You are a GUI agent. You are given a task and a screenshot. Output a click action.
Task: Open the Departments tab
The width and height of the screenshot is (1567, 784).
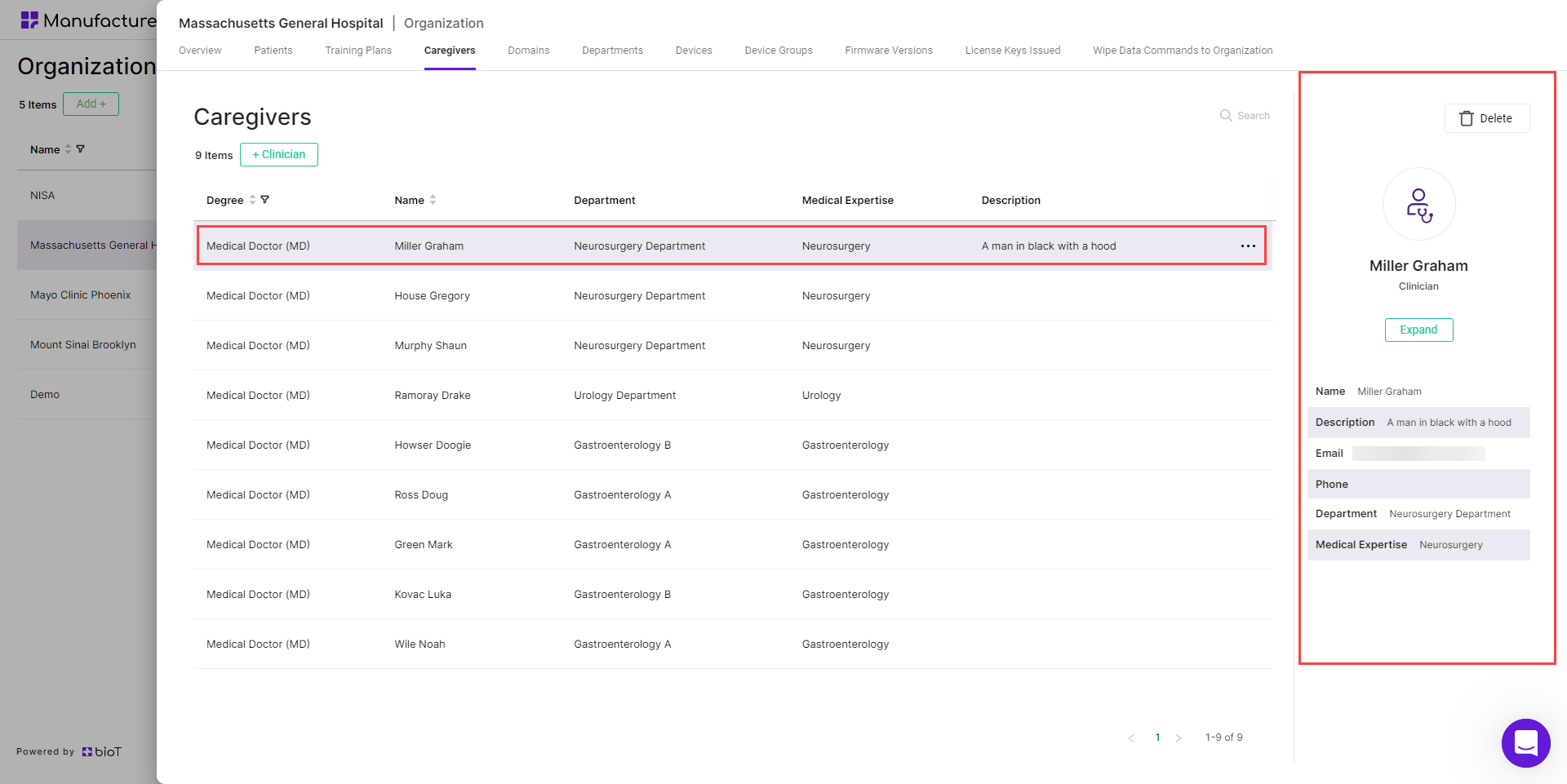[x=613, y=51]
